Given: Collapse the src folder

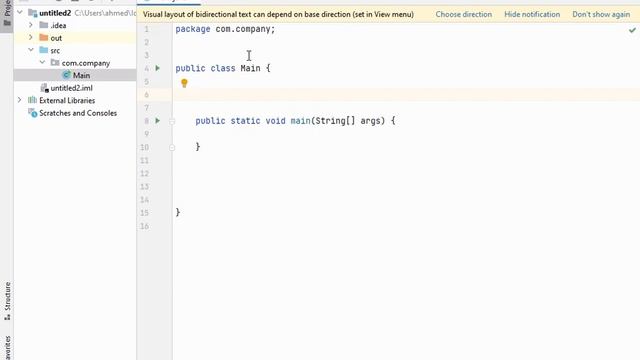Looking at the screenshot, I should tap(31, 50).
